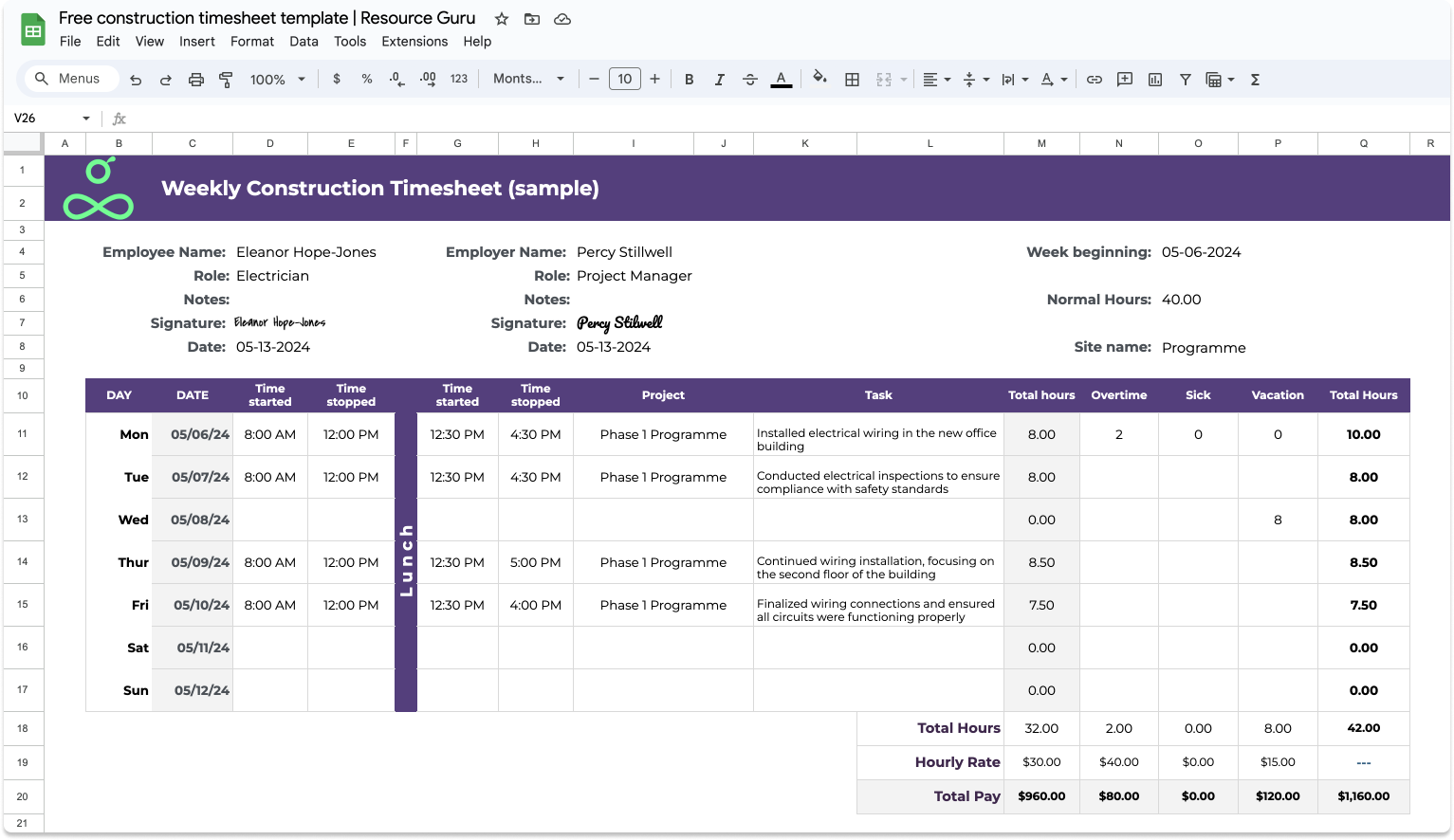
Task: Click the insert comment icon
Action: [1124, 79]
